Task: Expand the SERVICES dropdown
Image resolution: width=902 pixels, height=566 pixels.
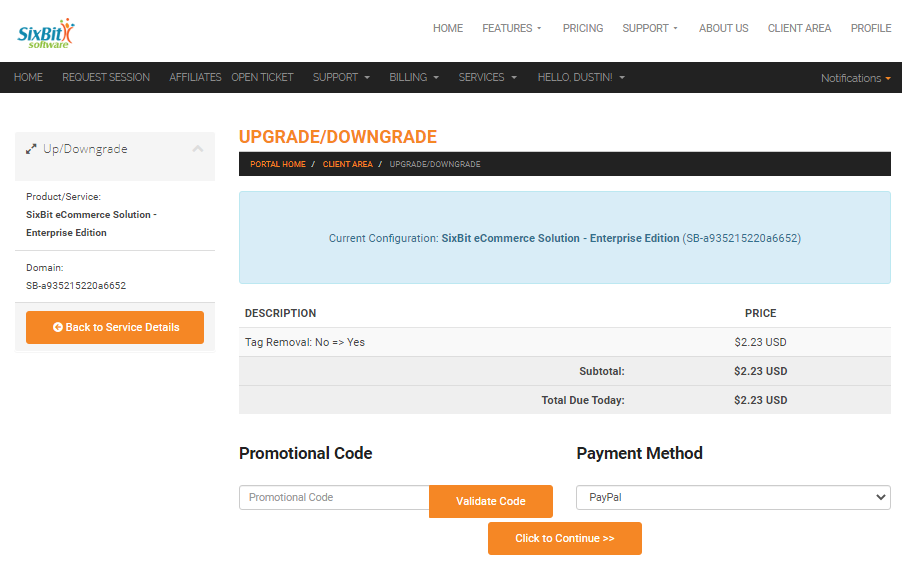Action: point(487,77)
